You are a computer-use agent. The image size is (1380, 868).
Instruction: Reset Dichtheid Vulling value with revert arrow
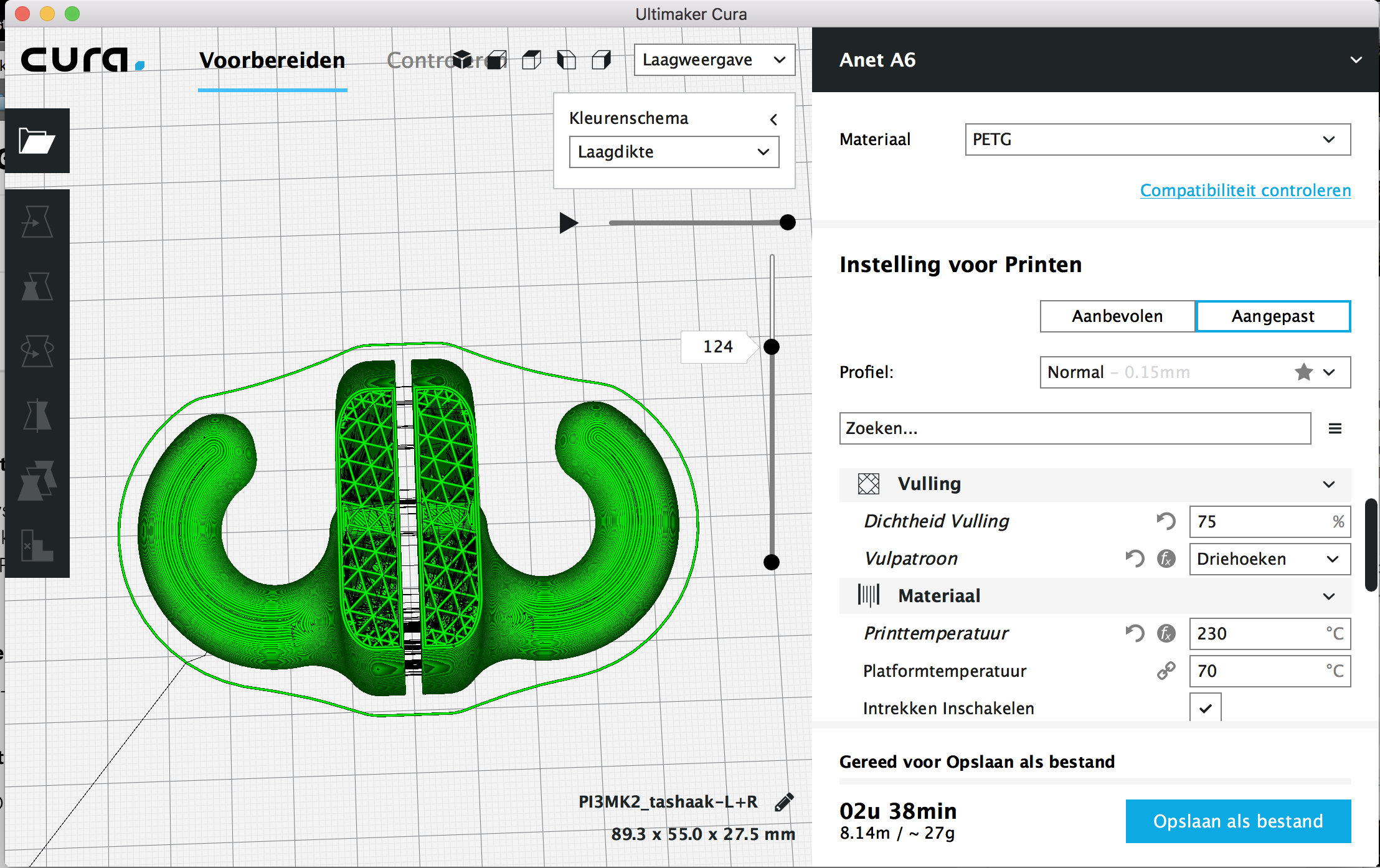pos(1166,521)
